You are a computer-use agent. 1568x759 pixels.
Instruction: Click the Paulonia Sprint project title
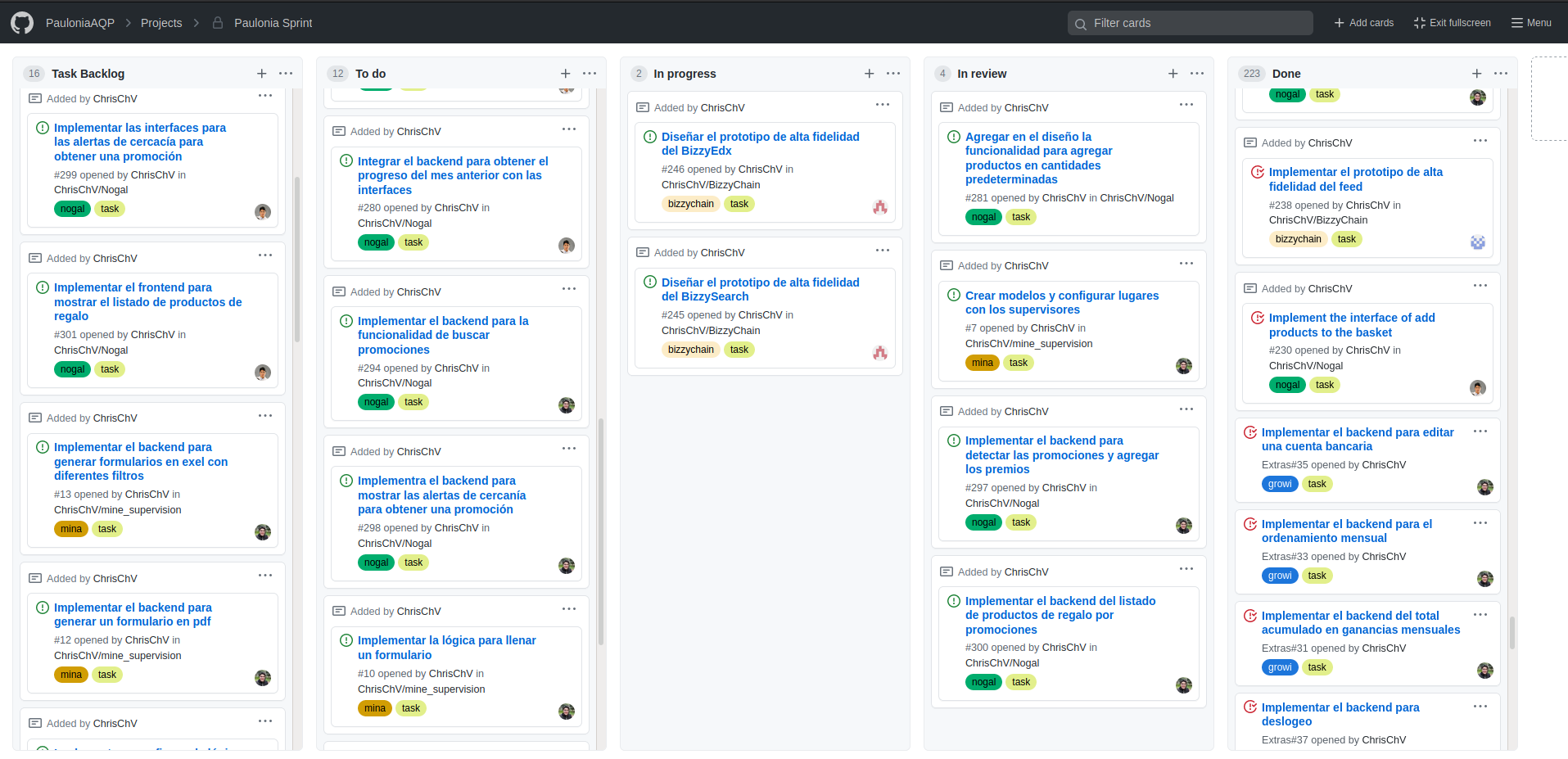point(273,23)
